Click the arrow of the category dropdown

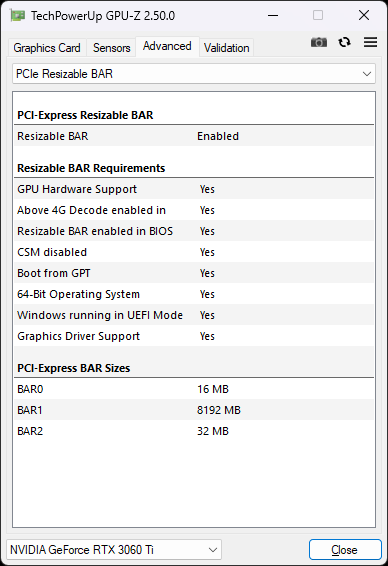click(367, 74)
